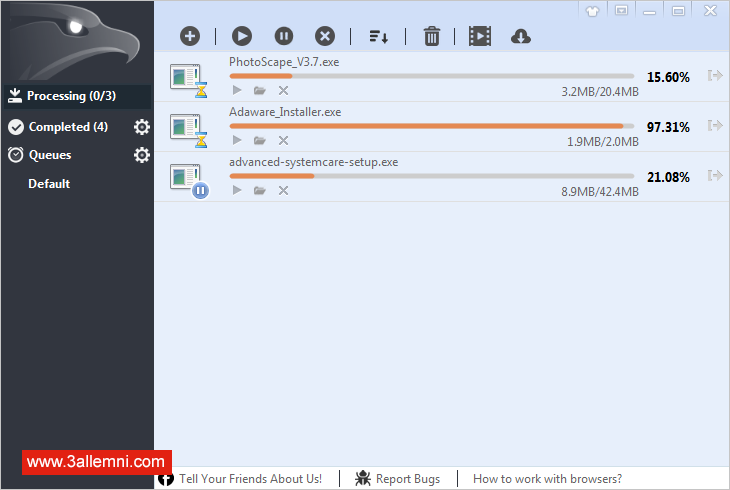This screenshot has height=490, width=730.
Task: Select the Completed (4) category
Action: (x=67, y=127)
